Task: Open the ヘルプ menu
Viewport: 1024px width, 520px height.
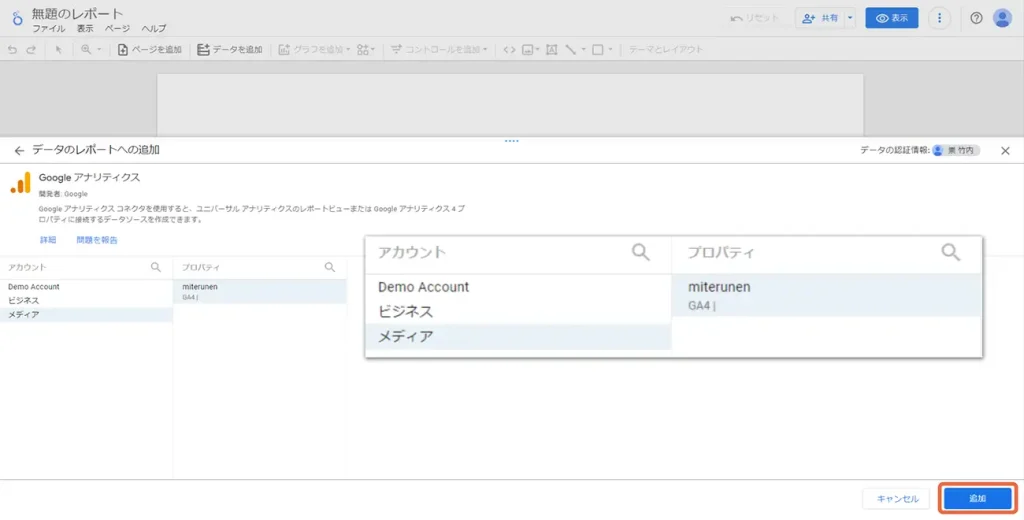Action: coord(154,29)
